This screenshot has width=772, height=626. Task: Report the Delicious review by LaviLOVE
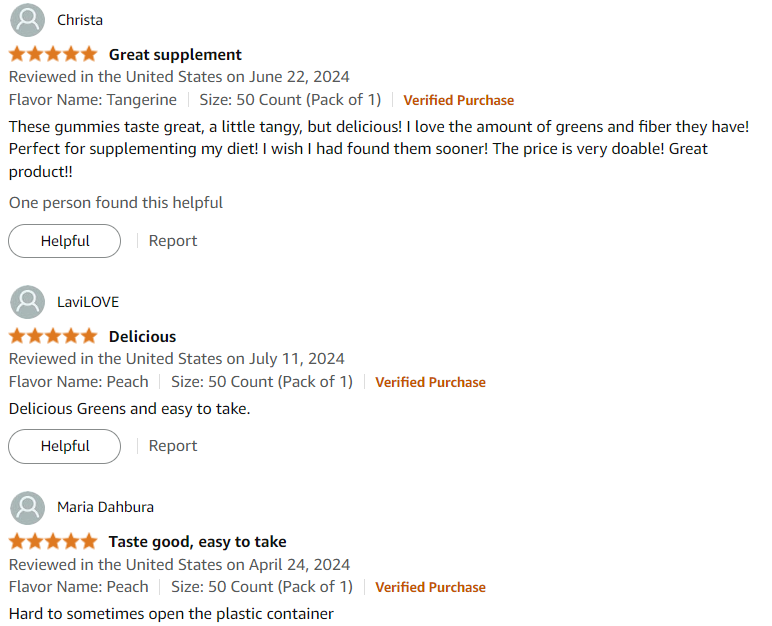[x=173, y=446]
